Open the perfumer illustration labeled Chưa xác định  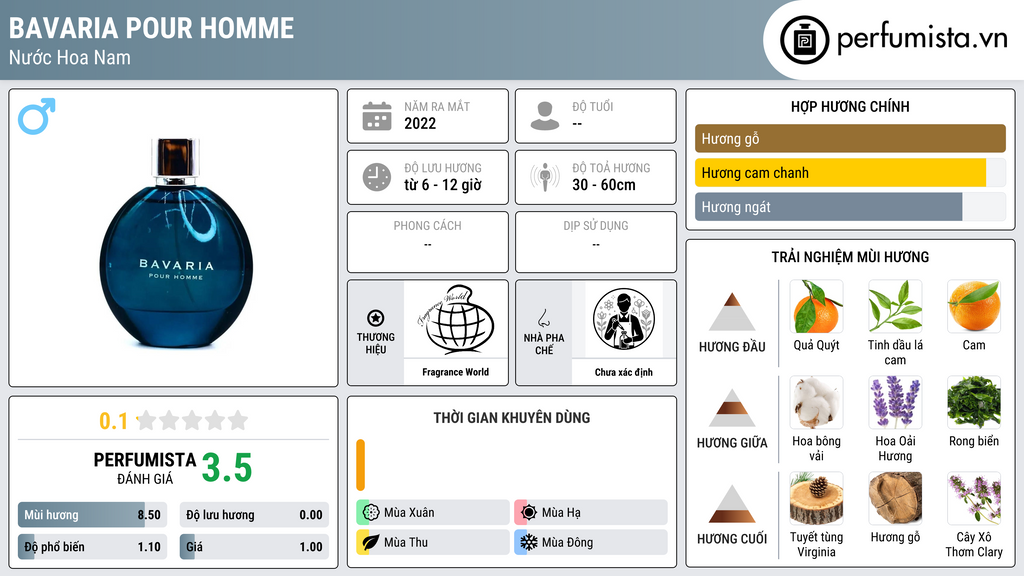click(x=624, y=320)
